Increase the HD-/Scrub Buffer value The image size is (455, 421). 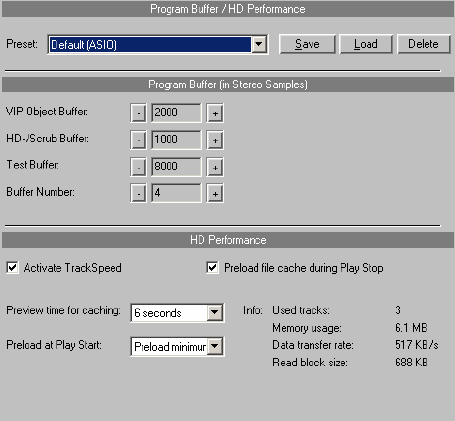(215, 140)
